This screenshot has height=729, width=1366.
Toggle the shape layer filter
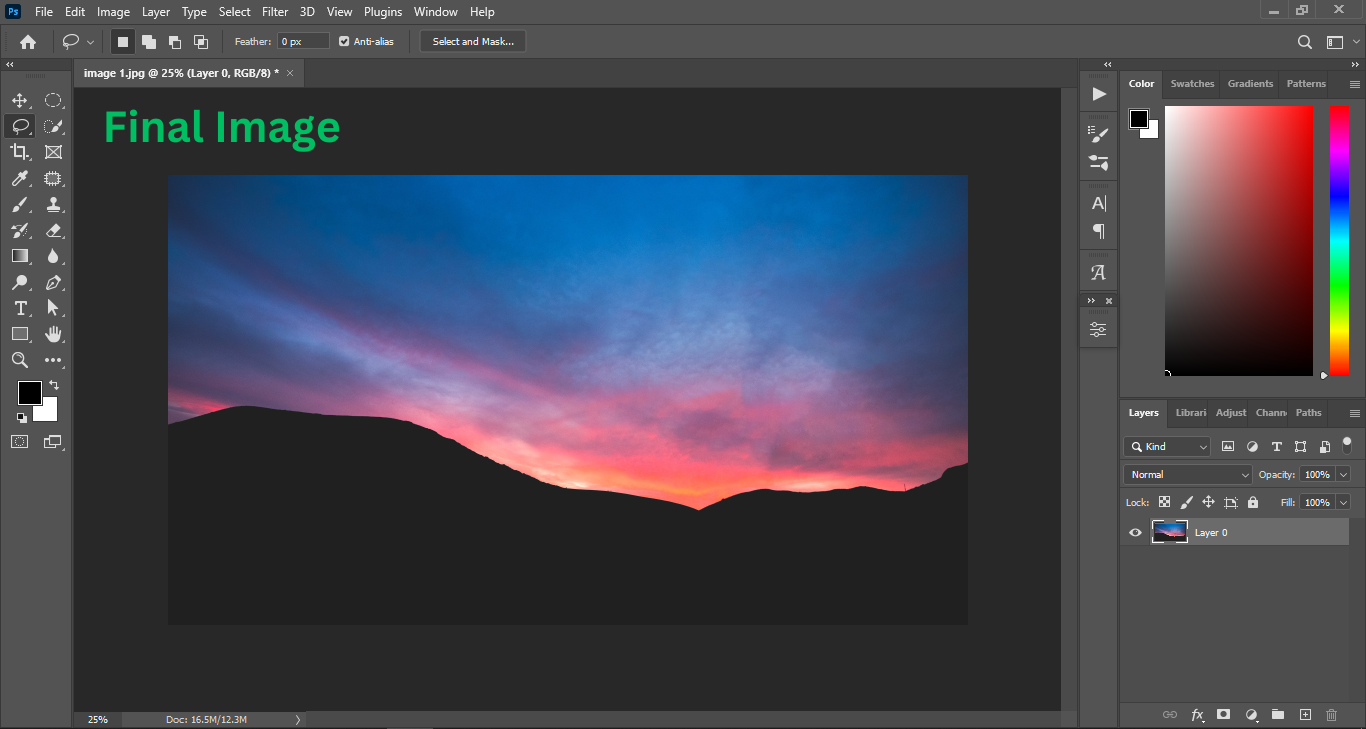click(1300, 447)
